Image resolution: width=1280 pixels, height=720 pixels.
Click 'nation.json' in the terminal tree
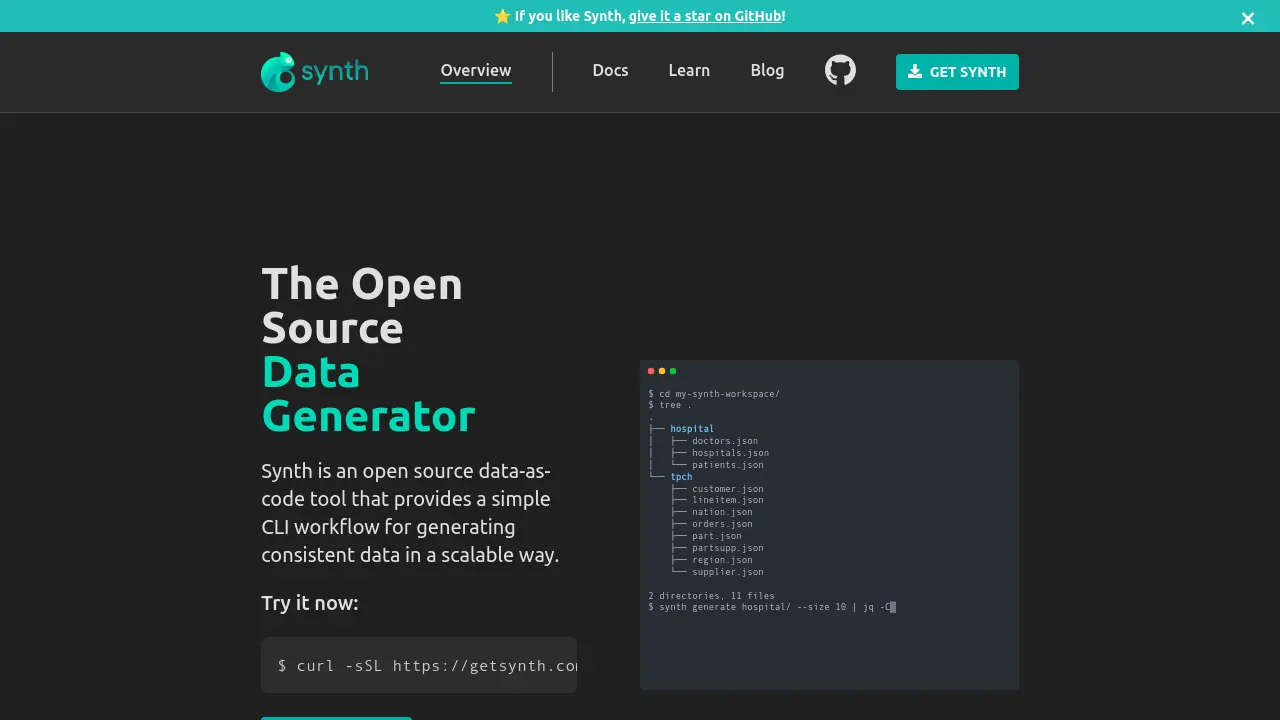coord(722,512)
